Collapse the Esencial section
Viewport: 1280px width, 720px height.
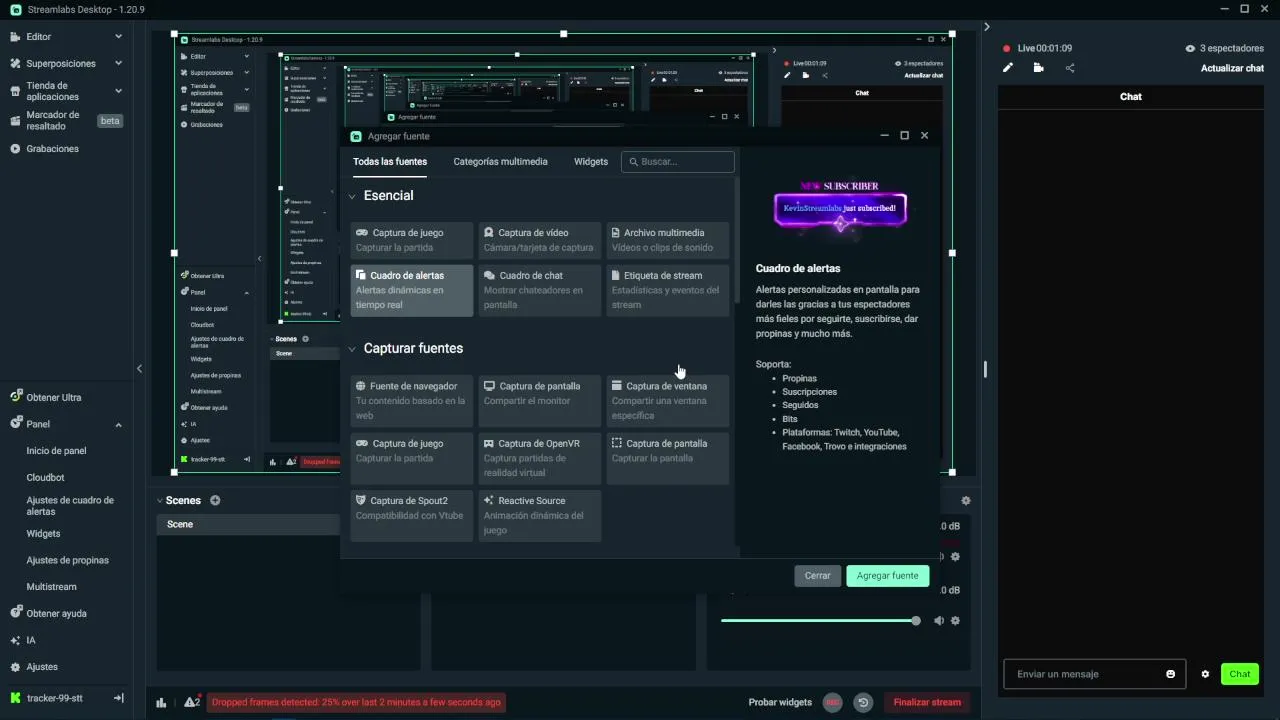(x=352, y=196)
